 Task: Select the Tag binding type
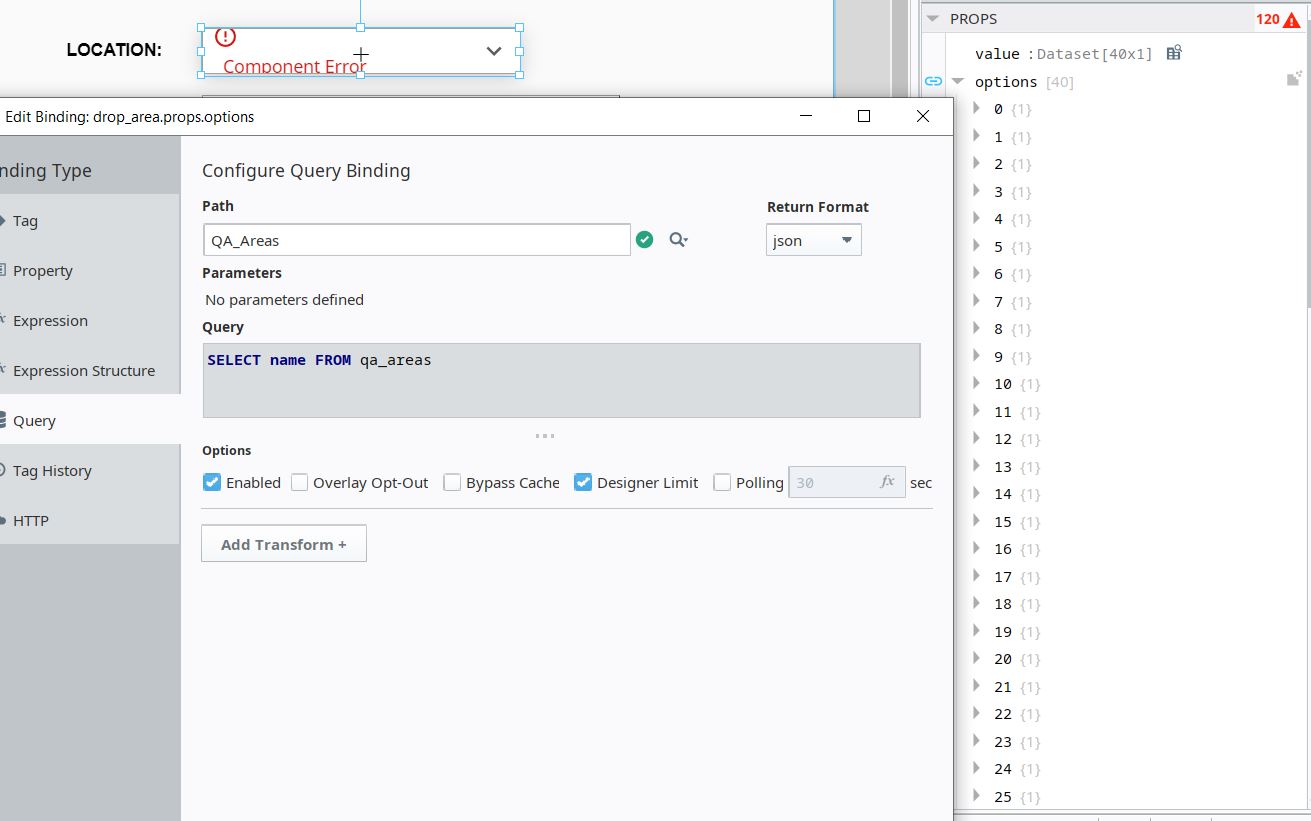click(x=90, y=221)
